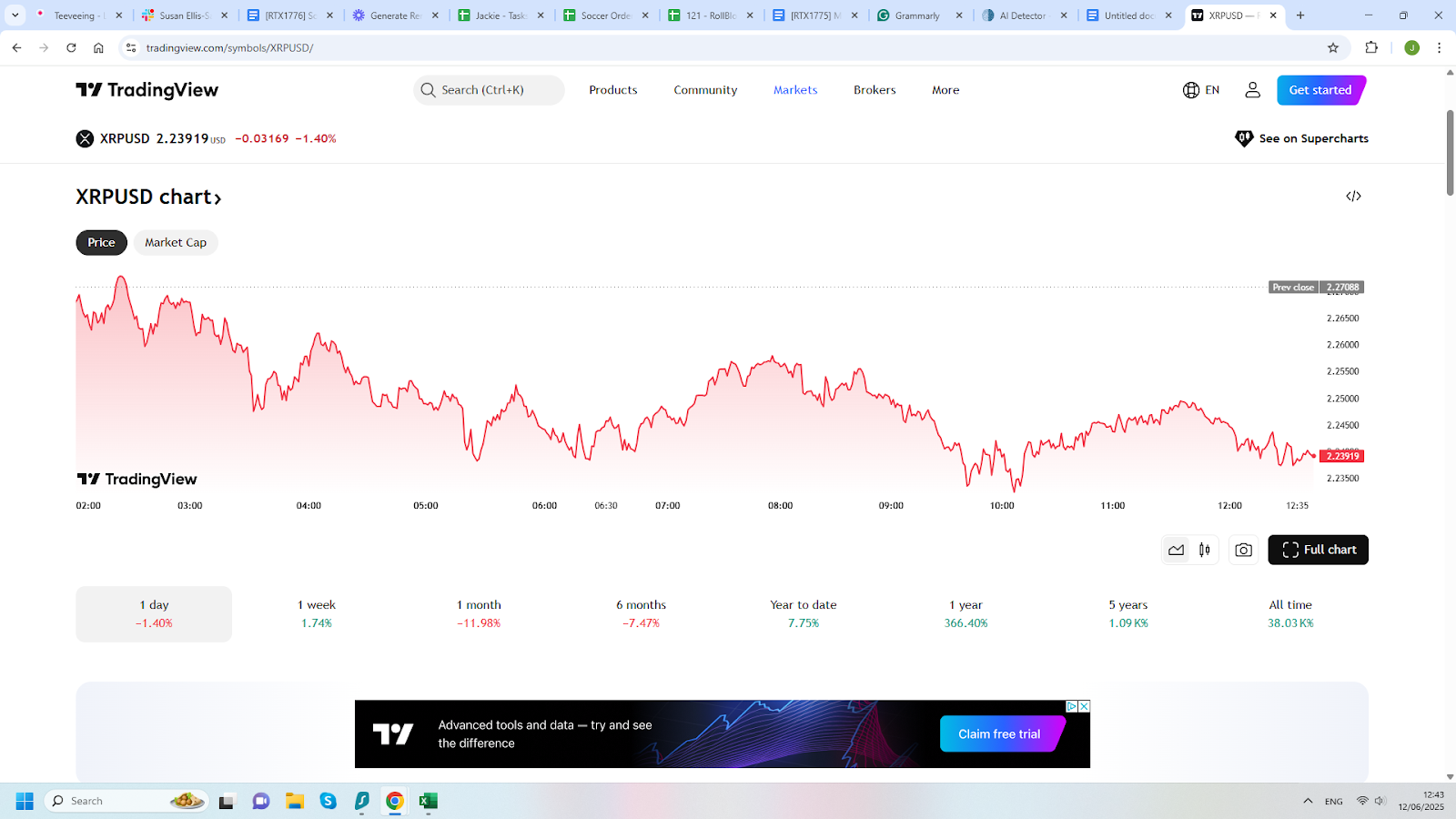Click the page vertical scrollbar
Screen dimensions: 1456x819
click(1450, 152)
